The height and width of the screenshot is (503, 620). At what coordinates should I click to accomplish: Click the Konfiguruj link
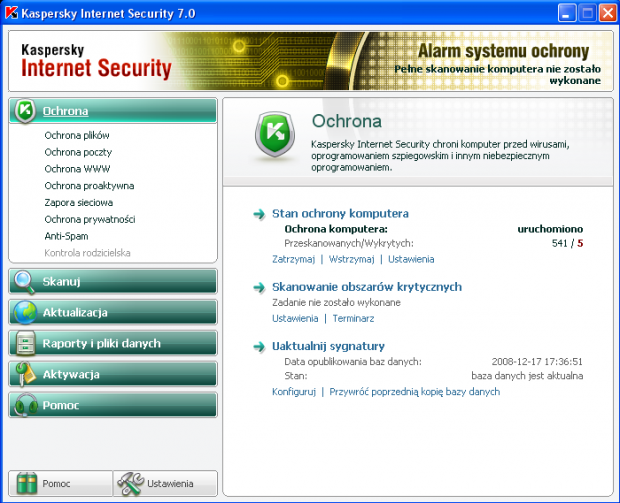pyautogui.click(x=294, y=391)
